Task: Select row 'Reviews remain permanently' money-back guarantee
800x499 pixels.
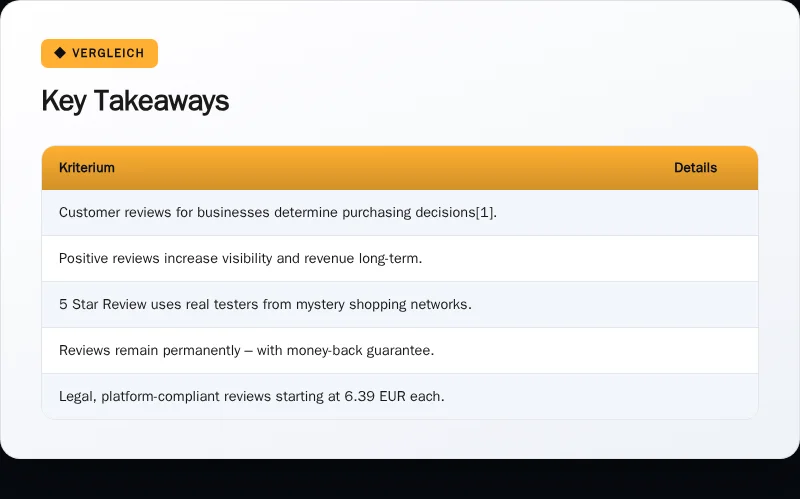Action: click(x=400, y=351)
